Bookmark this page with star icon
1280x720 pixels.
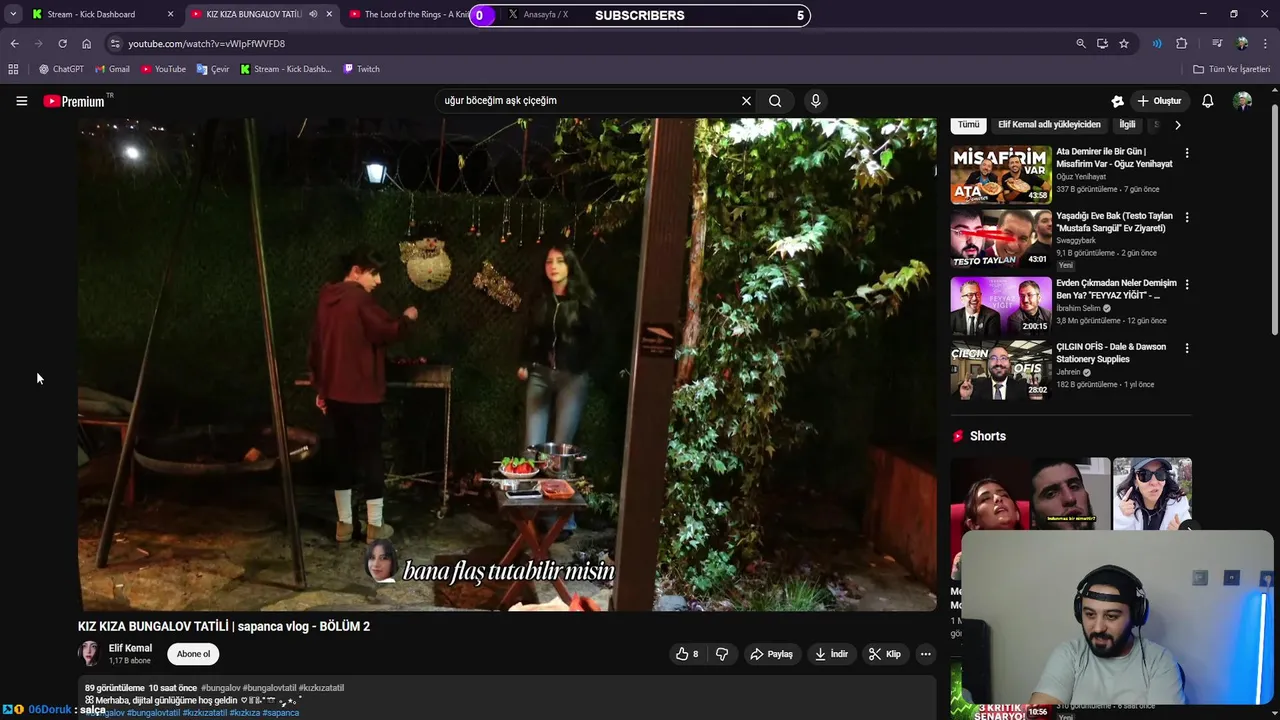coord(1124,44)
